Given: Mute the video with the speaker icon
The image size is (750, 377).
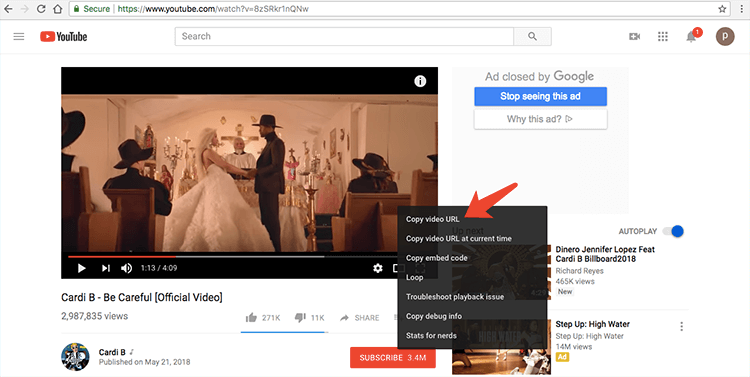Looking at the screenshot, I should tap(126, 268).
